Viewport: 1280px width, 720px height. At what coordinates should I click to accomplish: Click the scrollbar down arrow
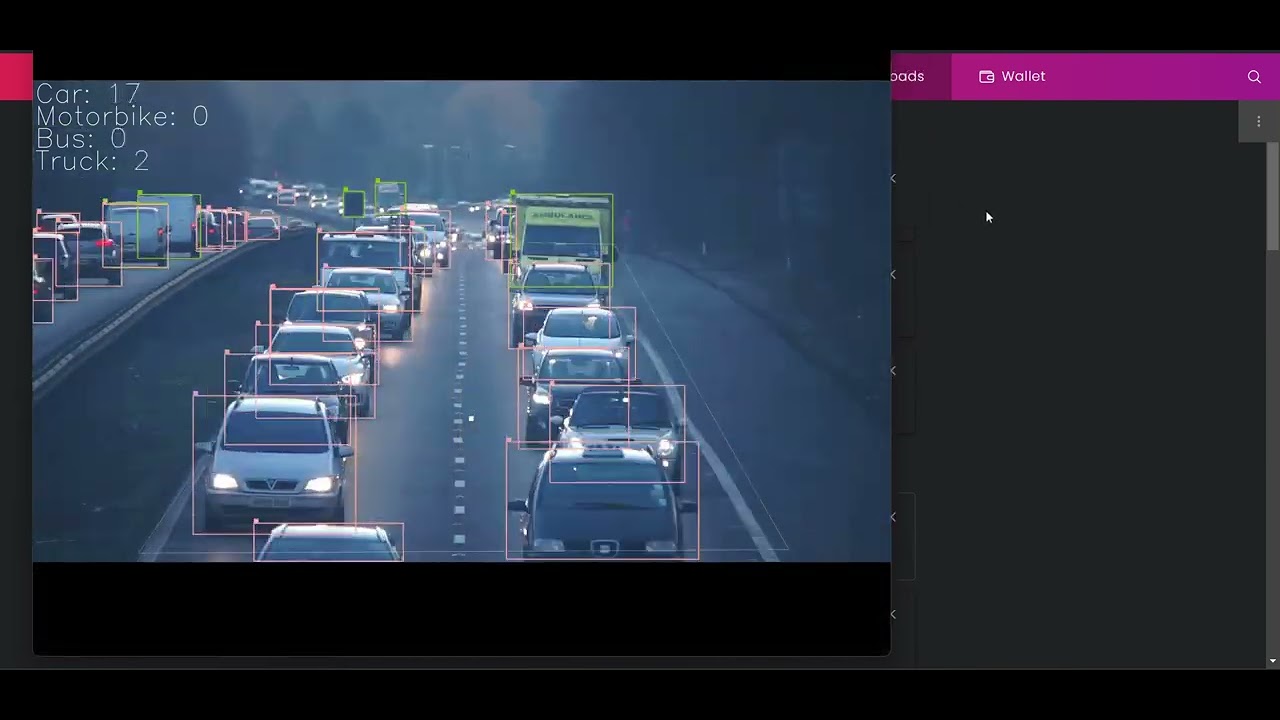coord(1272,661)
